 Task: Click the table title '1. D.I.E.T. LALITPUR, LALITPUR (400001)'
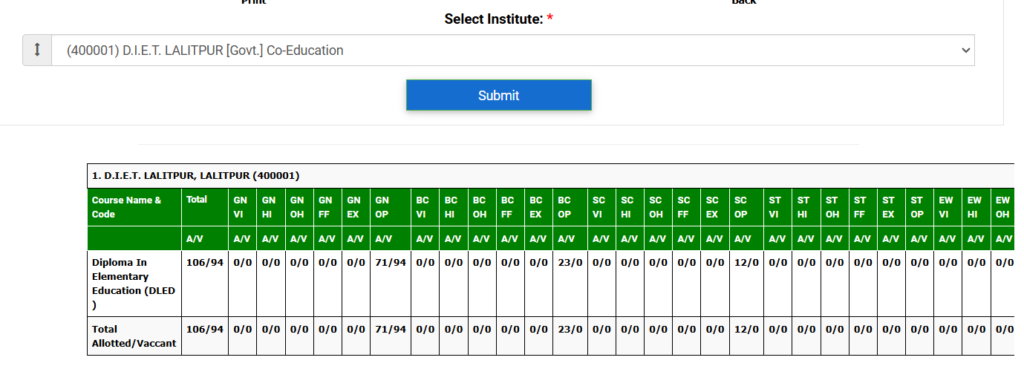pos(195,176)
